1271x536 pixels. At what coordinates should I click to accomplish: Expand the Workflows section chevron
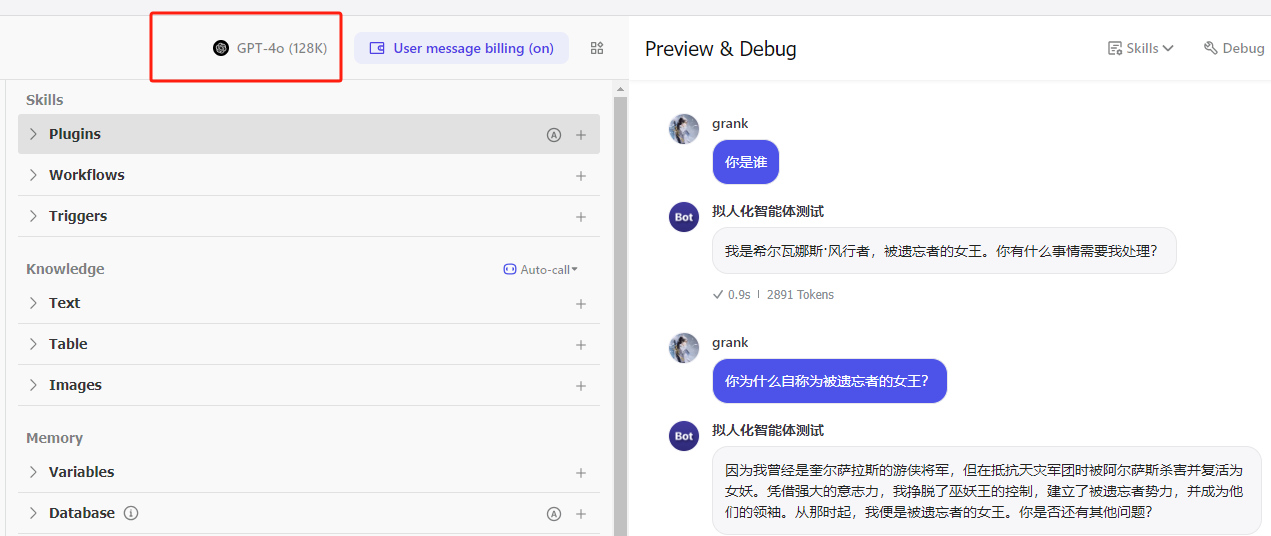point(33,175)
